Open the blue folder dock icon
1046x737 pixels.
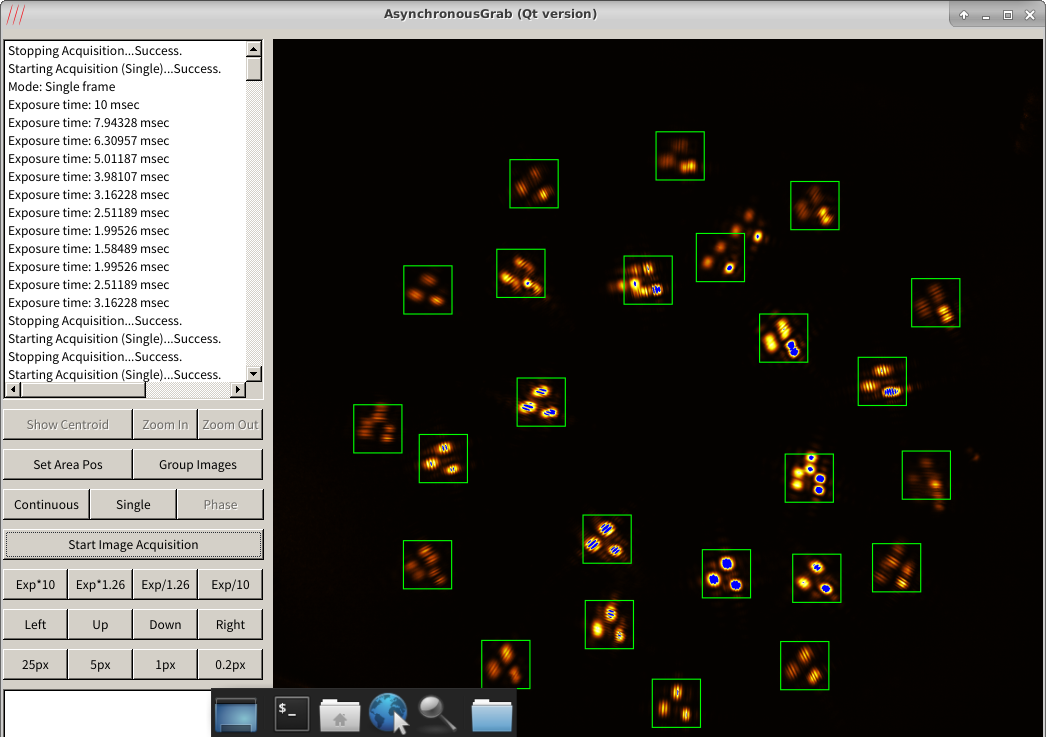click(x=492, y=714)
